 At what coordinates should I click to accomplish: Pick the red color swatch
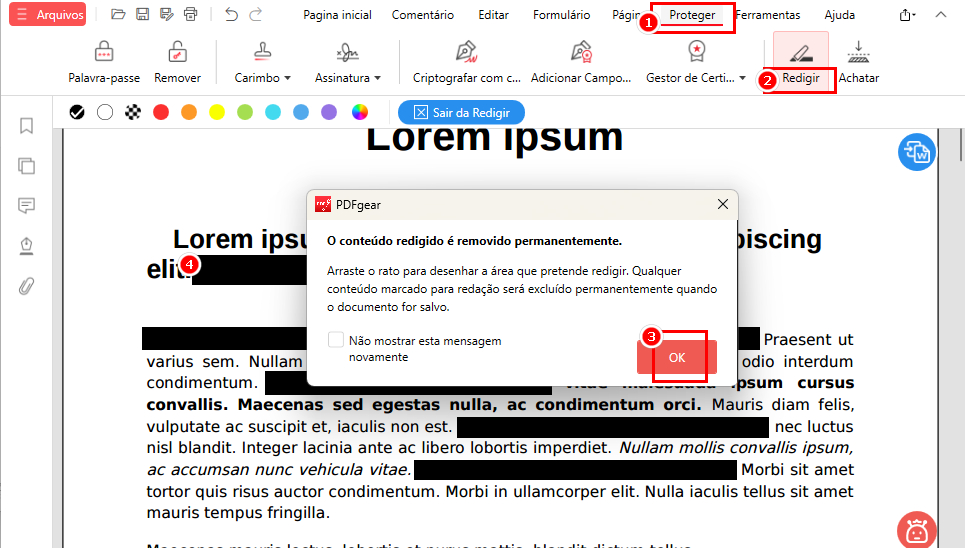pos(161,112)
